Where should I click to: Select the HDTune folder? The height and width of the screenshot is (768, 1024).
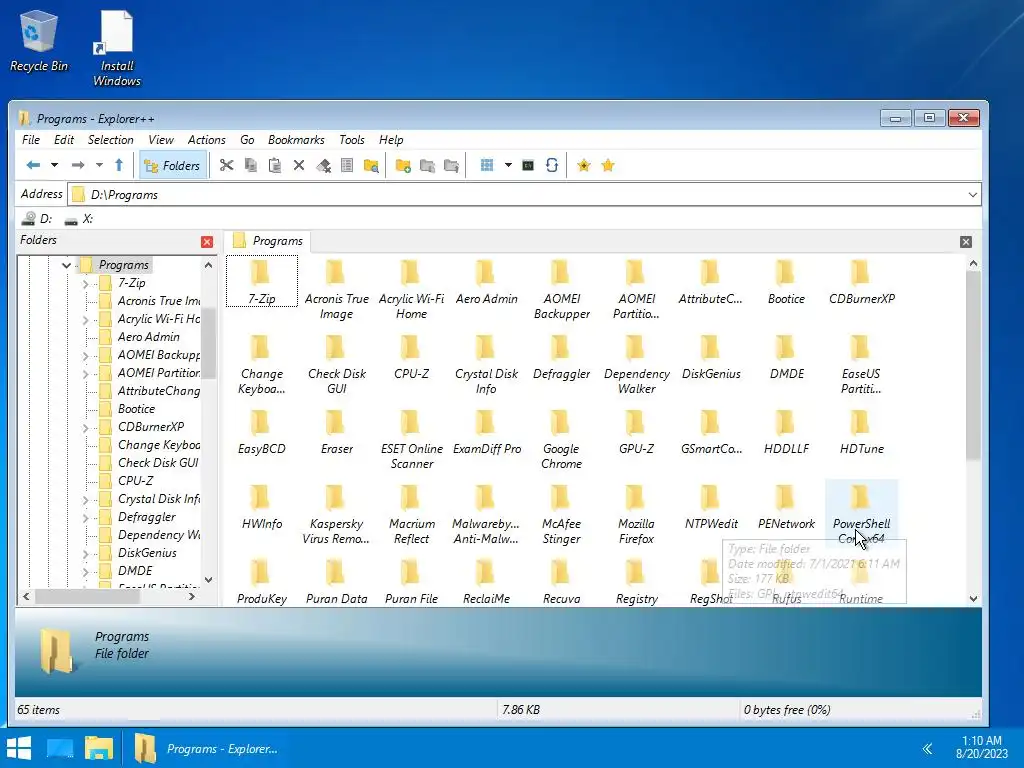click(861, 432)
